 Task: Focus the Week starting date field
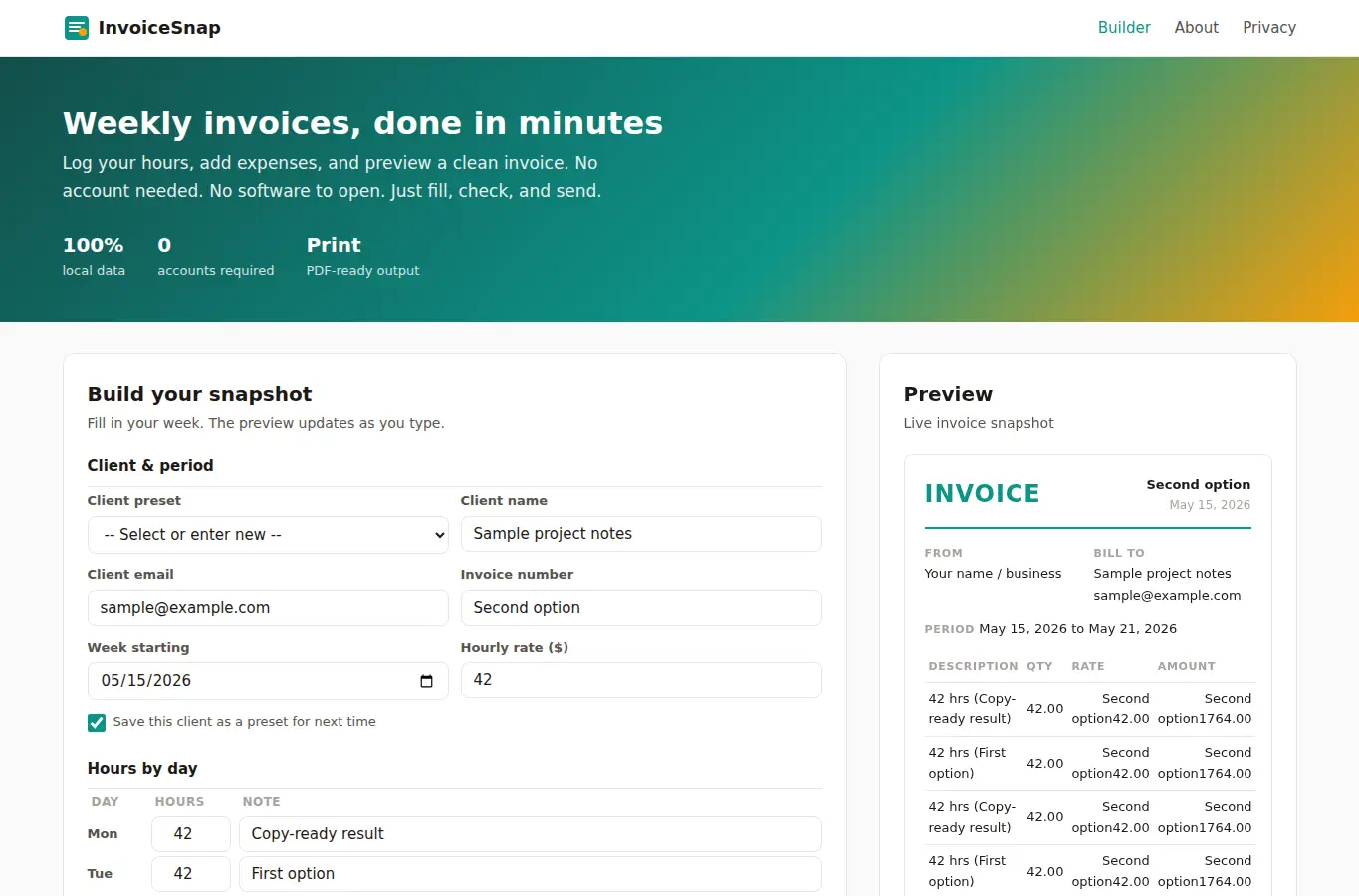click(268, 681)
